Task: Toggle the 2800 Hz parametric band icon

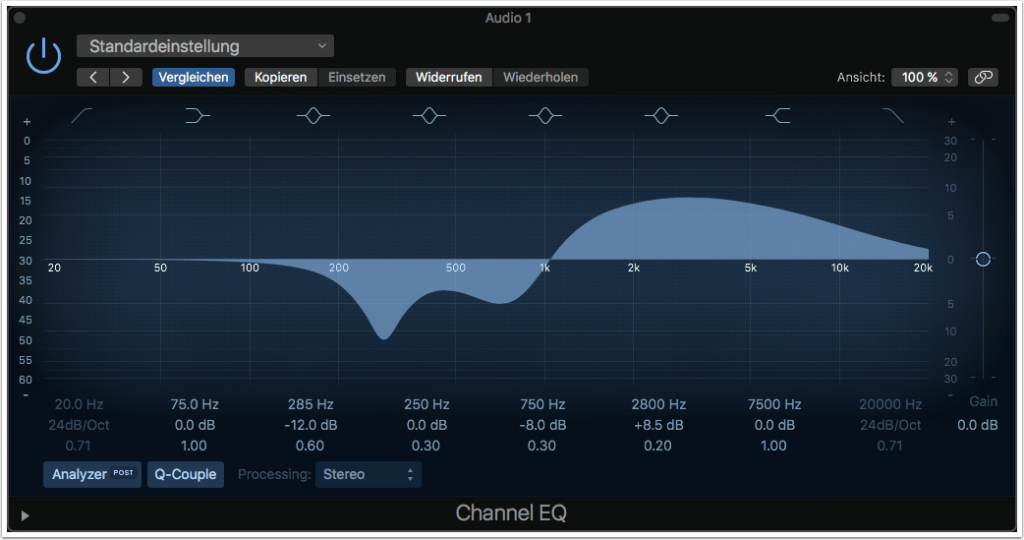Action: pyautogui.click(x=661, y=117)
